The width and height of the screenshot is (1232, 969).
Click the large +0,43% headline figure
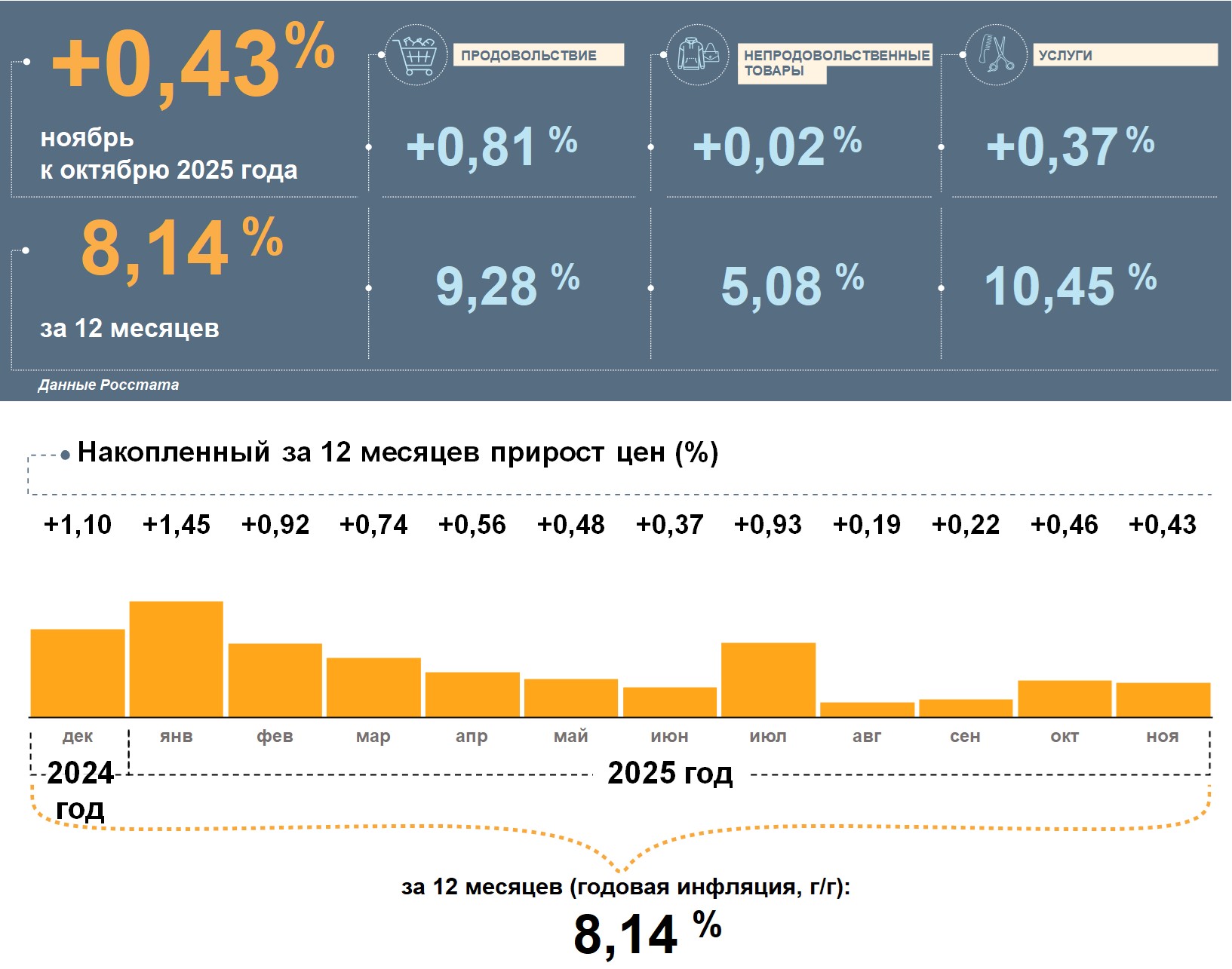(x=193, y=64)
